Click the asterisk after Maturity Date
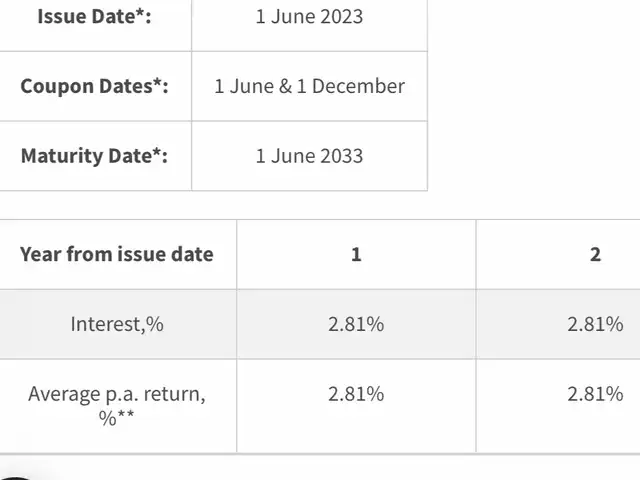The image size is (640, 480). pyautogui.click(x=157, y=154)
